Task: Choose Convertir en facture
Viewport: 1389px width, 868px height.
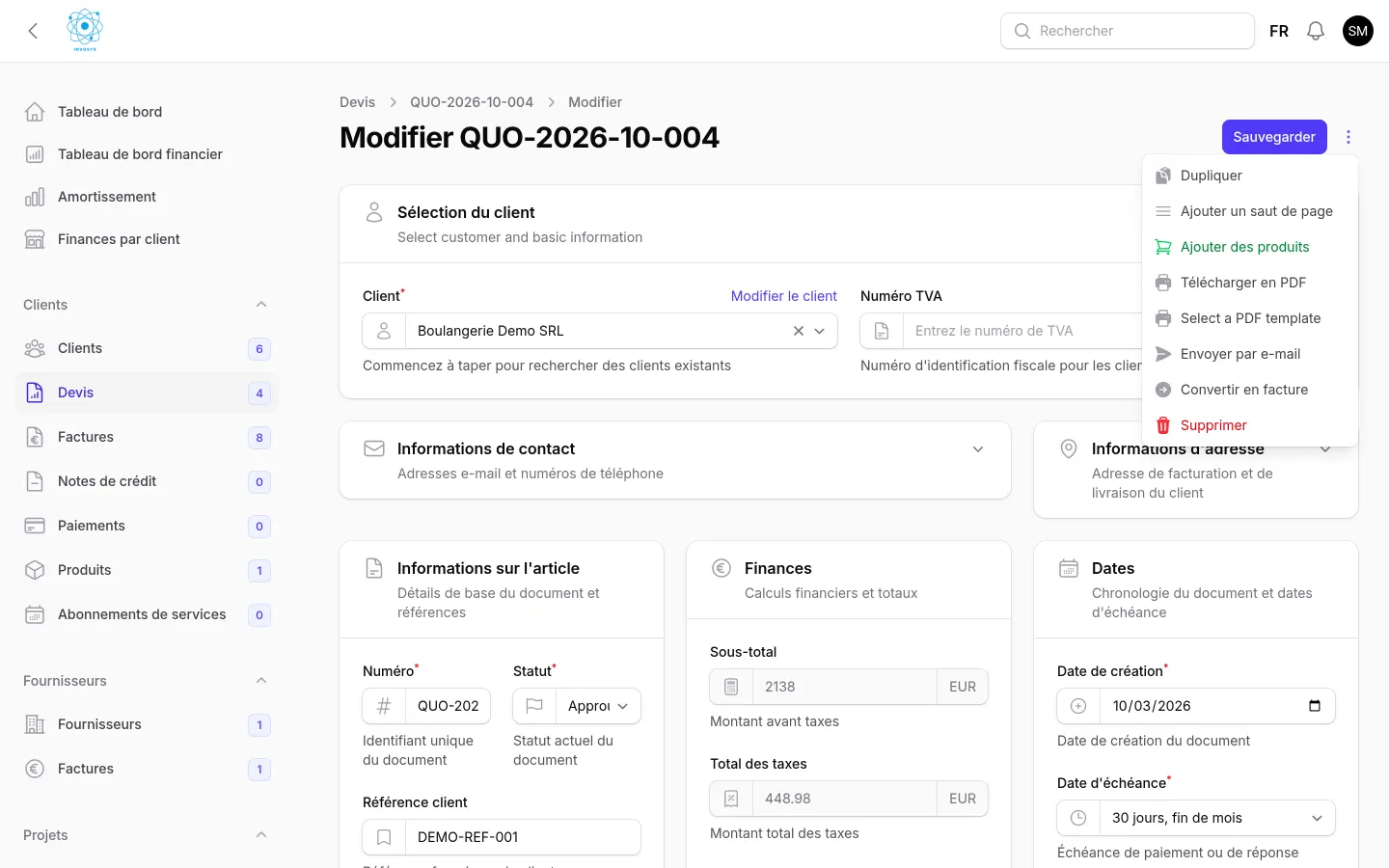Action: [x=1250, y=390]
